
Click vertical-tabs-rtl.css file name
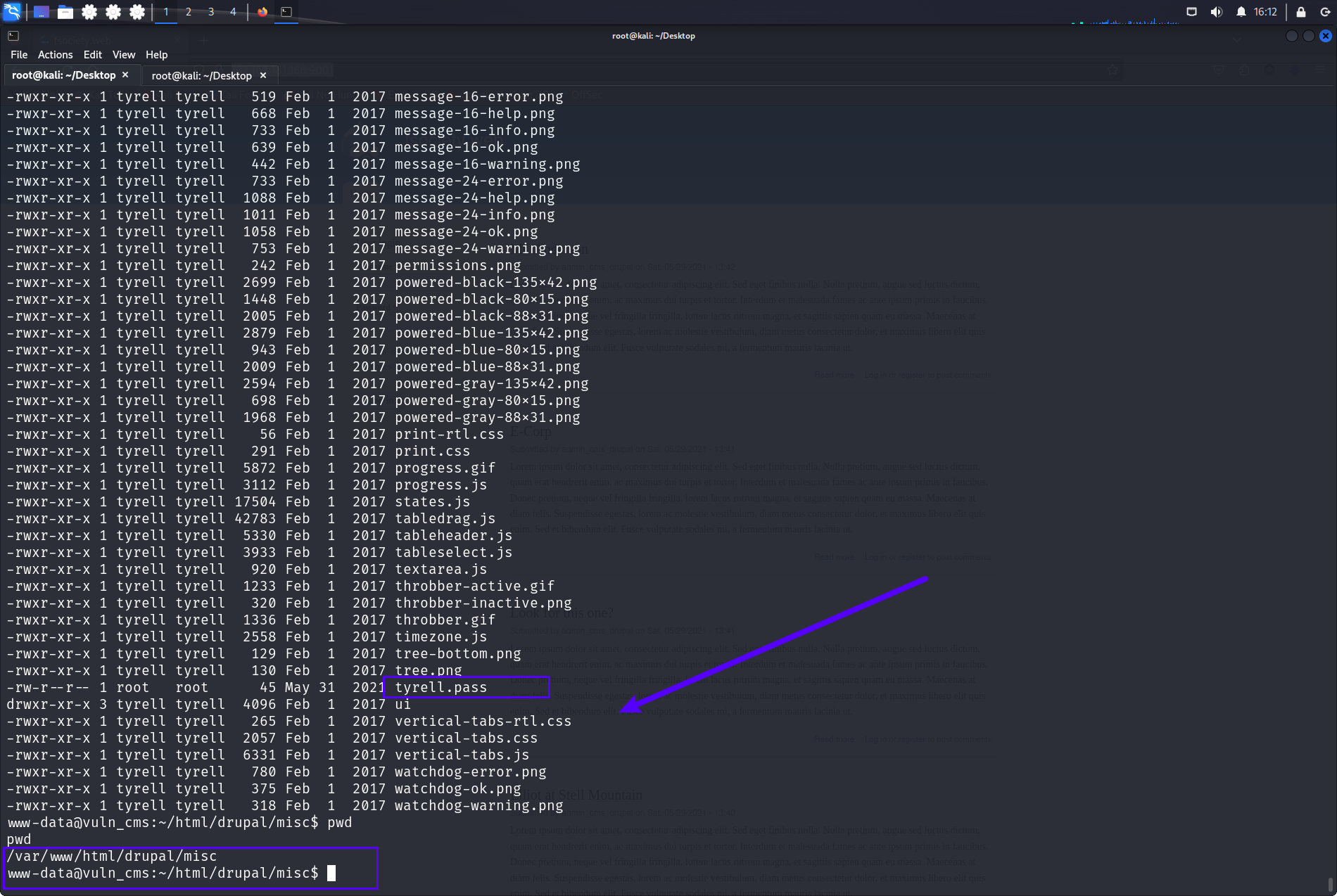point(483,721)
